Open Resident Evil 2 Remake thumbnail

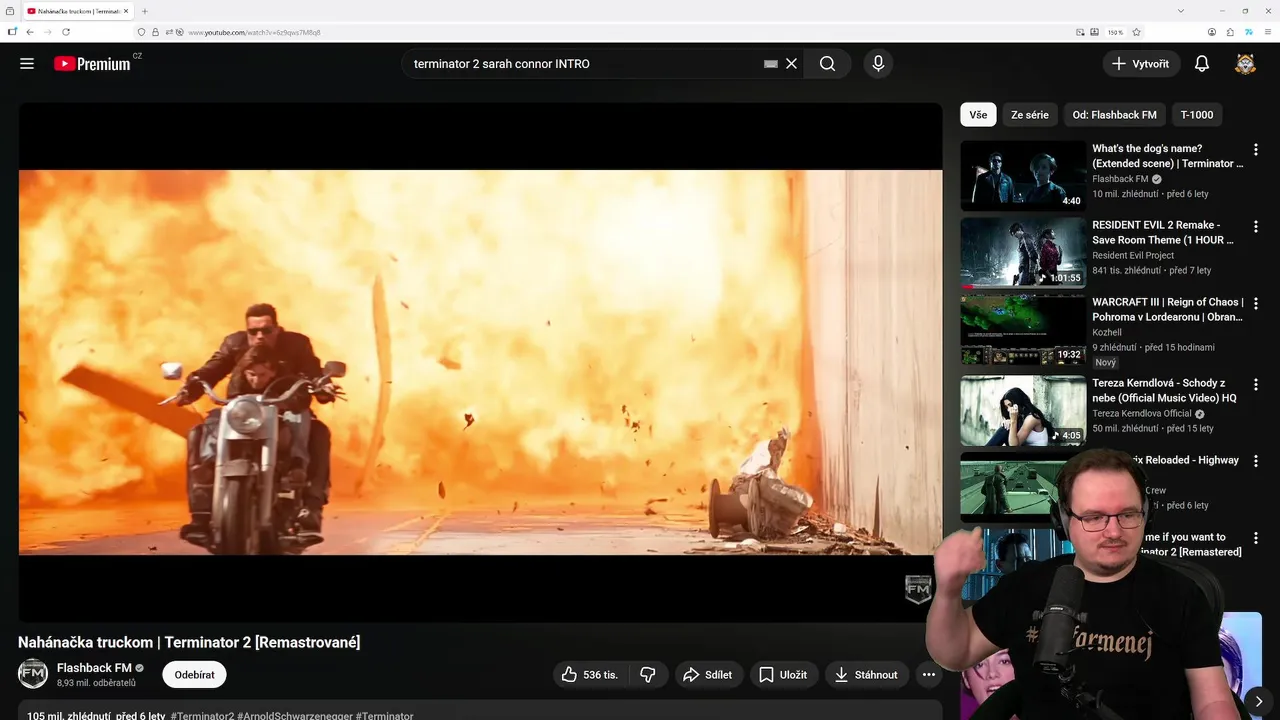point(1023,252)
